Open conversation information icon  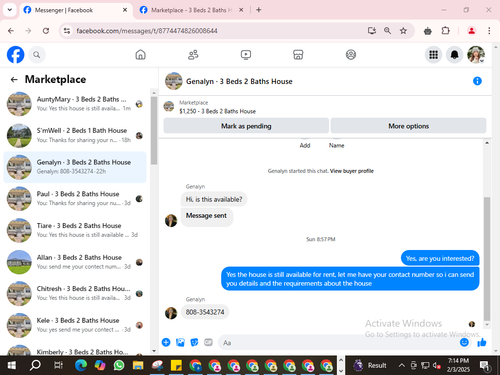(x=477, y=81)
